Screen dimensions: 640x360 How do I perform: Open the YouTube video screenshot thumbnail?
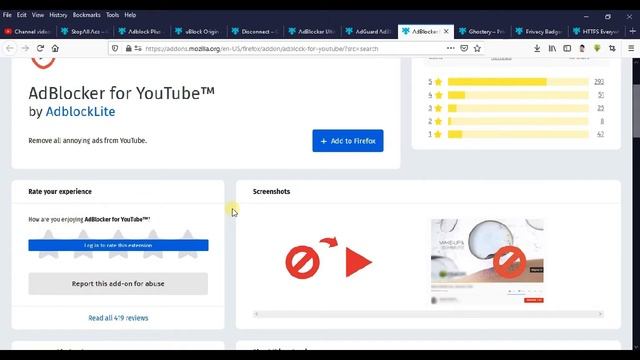[487, 261]
